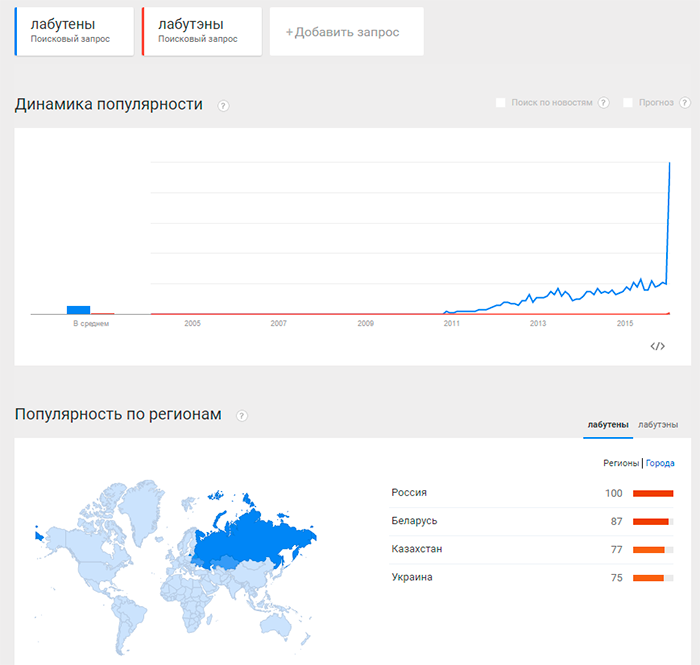The image size is (700, 665).
Task: Click Россия in the regions list
Action: pos(409,493)
